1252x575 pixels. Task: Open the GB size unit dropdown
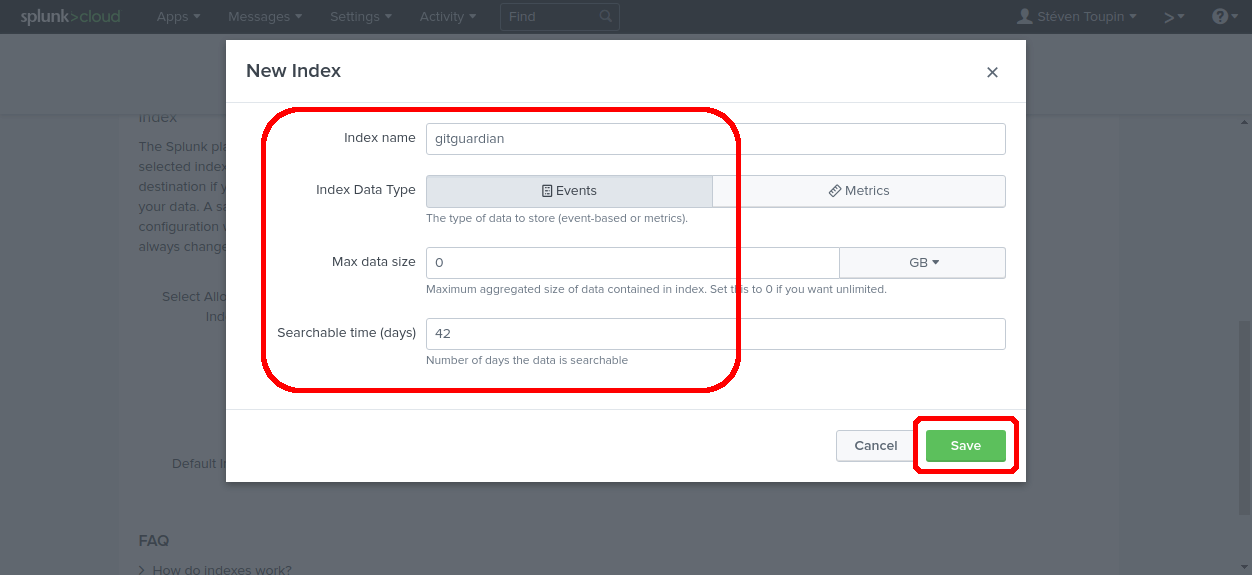point(922,263)
